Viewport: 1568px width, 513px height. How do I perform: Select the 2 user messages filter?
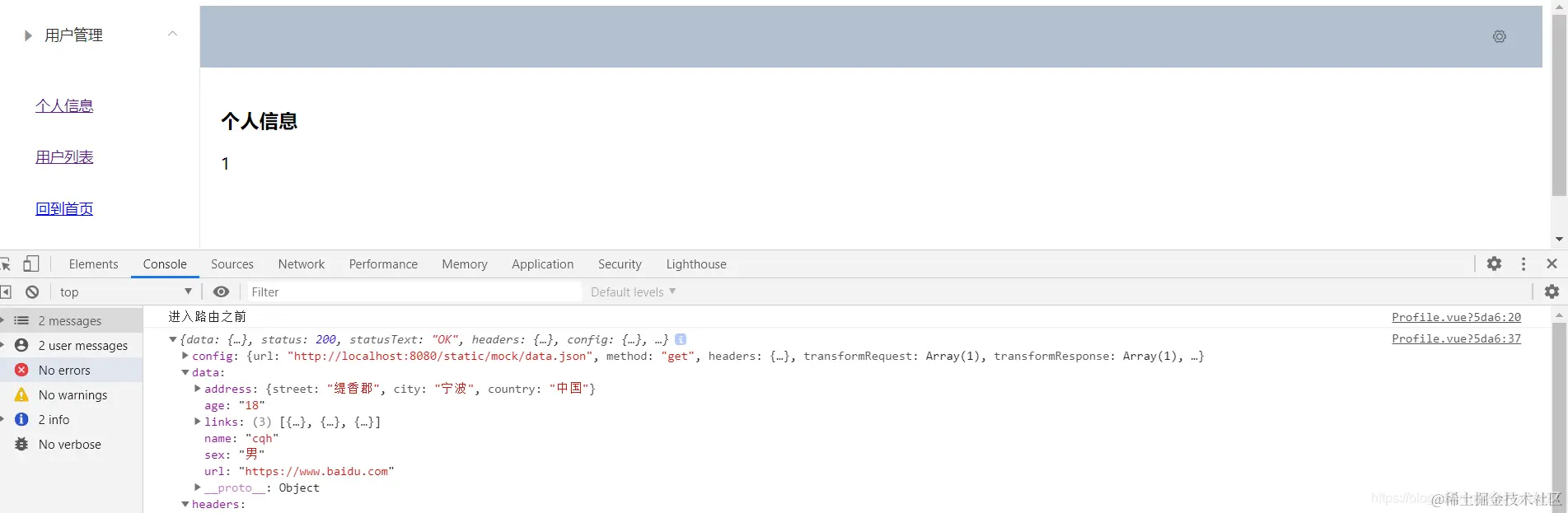pyautogui.click(x=72, y=346)
